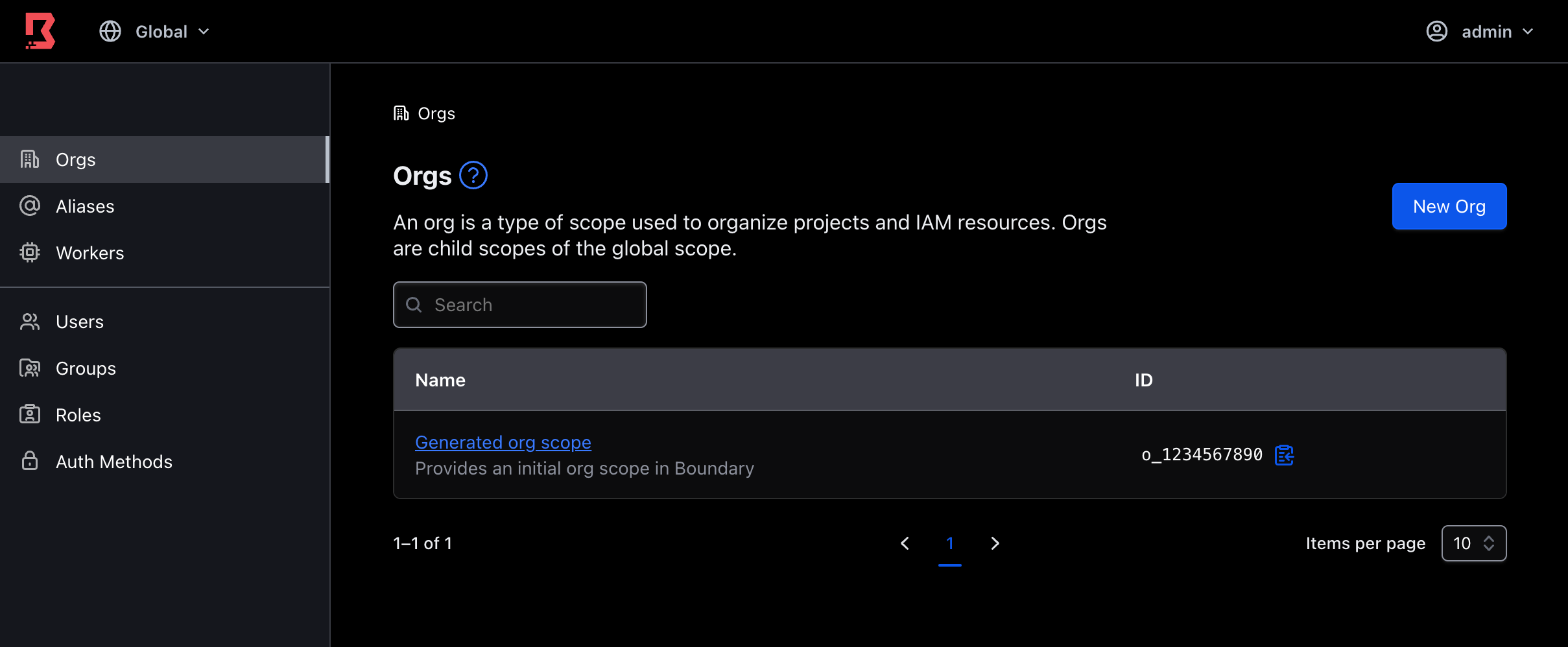Click the '1–1 of 1' pagination text
The height and width of the screenshot is (647, 1568).
pos(423,543)
